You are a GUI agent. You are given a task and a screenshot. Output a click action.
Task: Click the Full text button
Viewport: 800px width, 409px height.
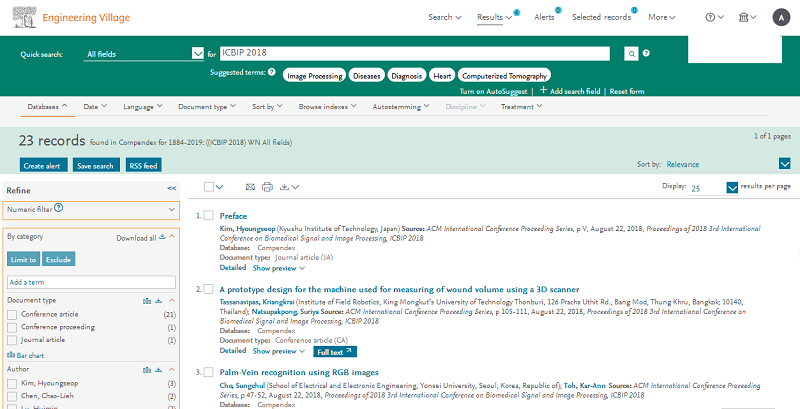pos(334,352)
